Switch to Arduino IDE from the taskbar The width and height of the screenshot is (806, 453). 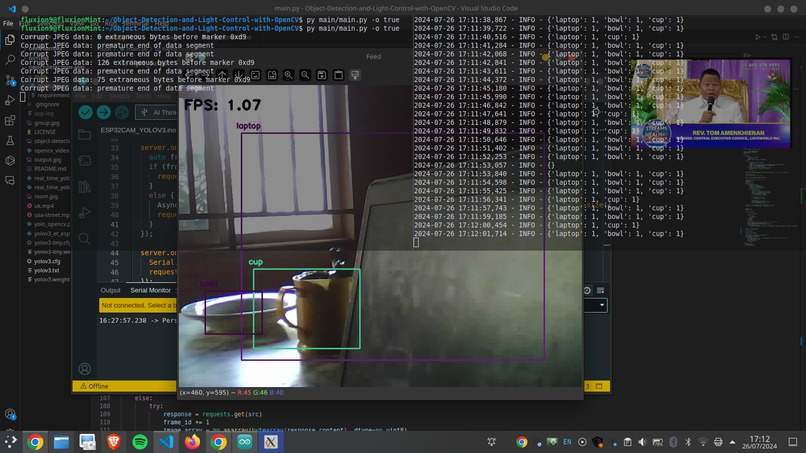point(245,442)
